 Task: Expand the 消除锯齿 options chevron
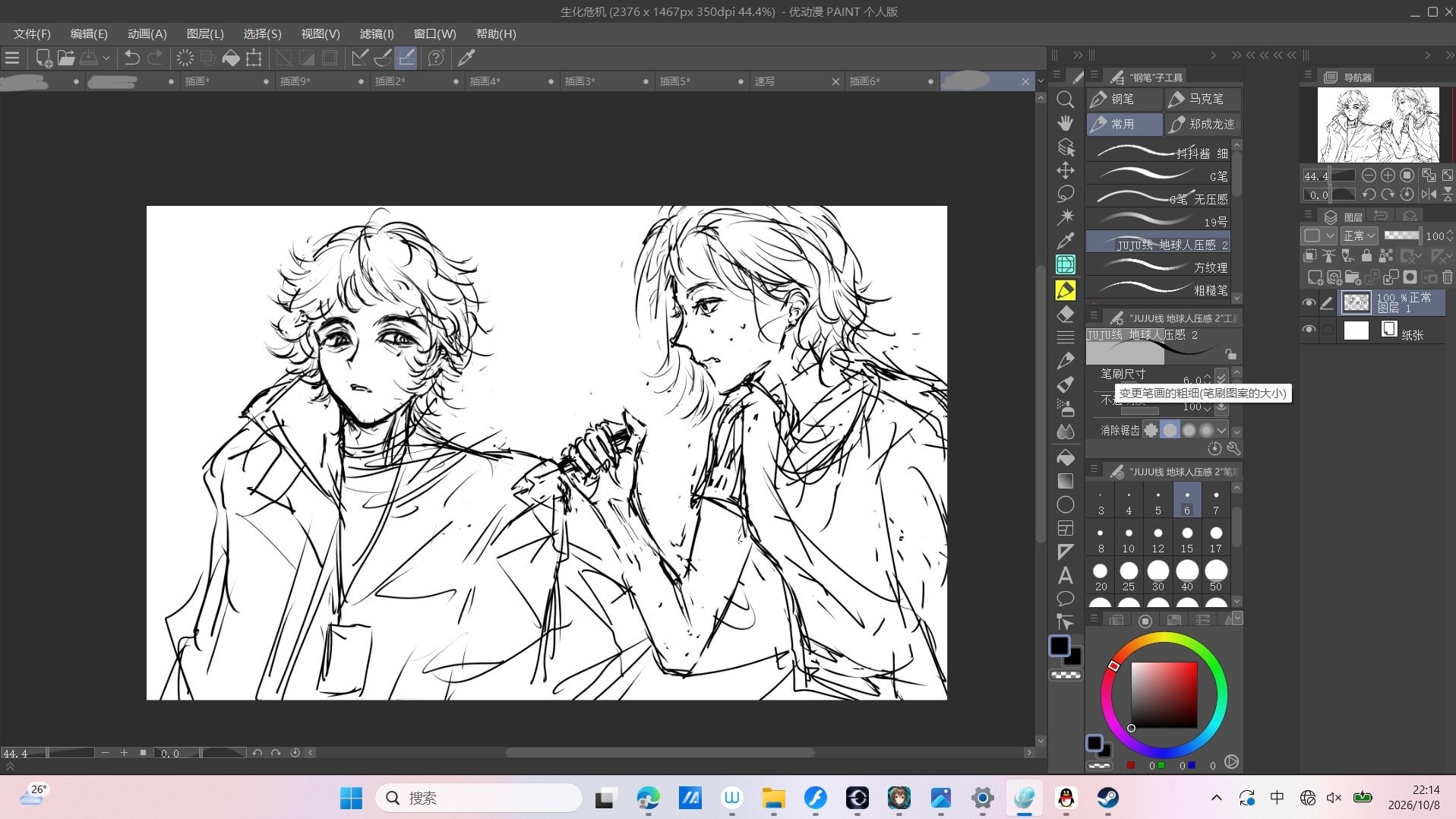click(1221, 430)
